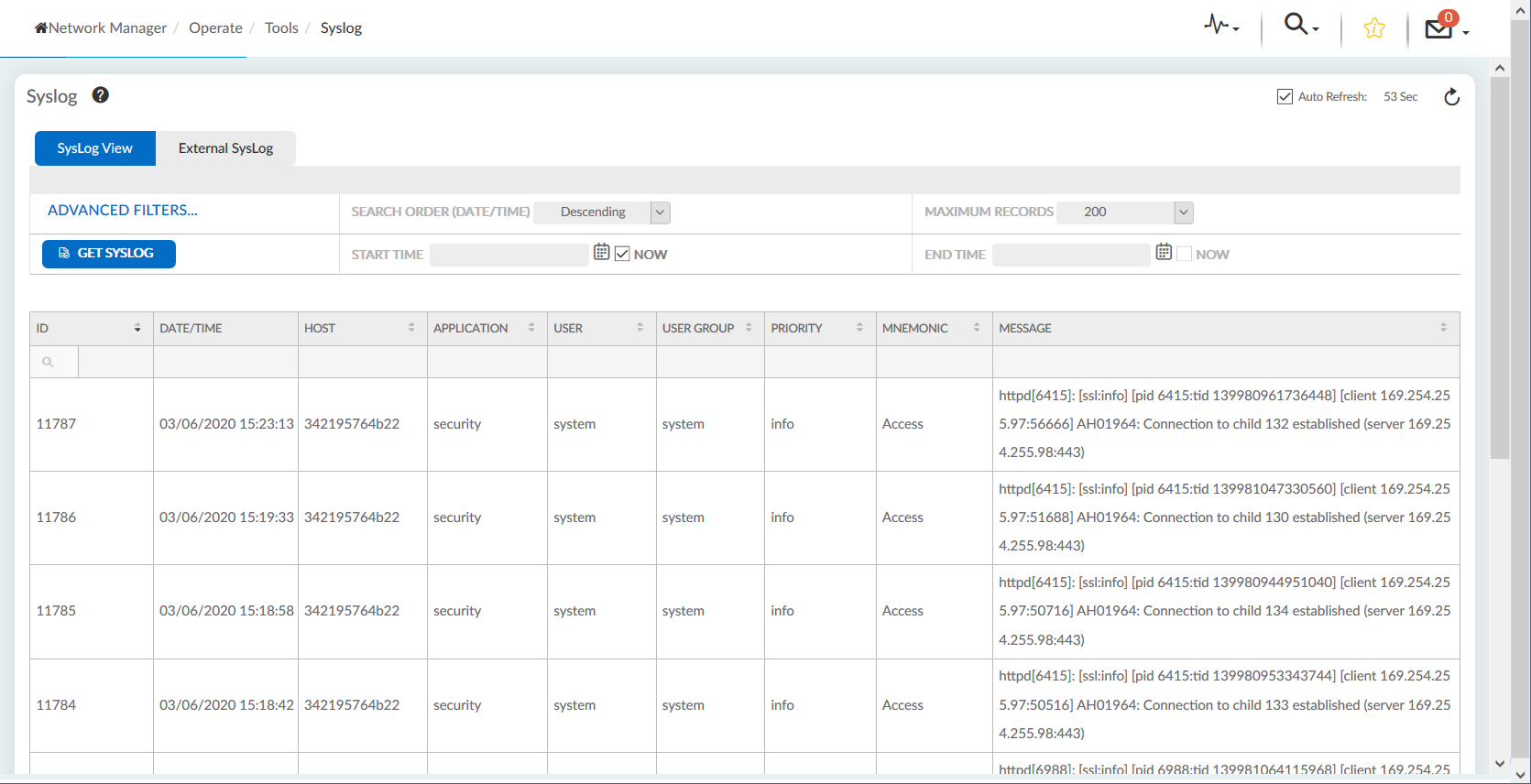
Task: Sort table by Host column arrows
Action: click(411, 328)
